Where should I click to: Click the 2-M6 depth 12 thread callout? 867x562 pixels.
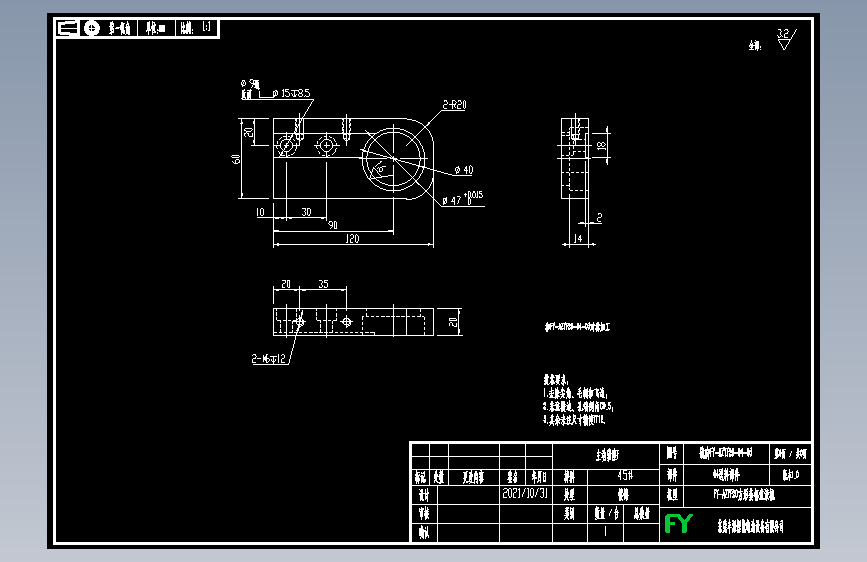click(269, 359)
